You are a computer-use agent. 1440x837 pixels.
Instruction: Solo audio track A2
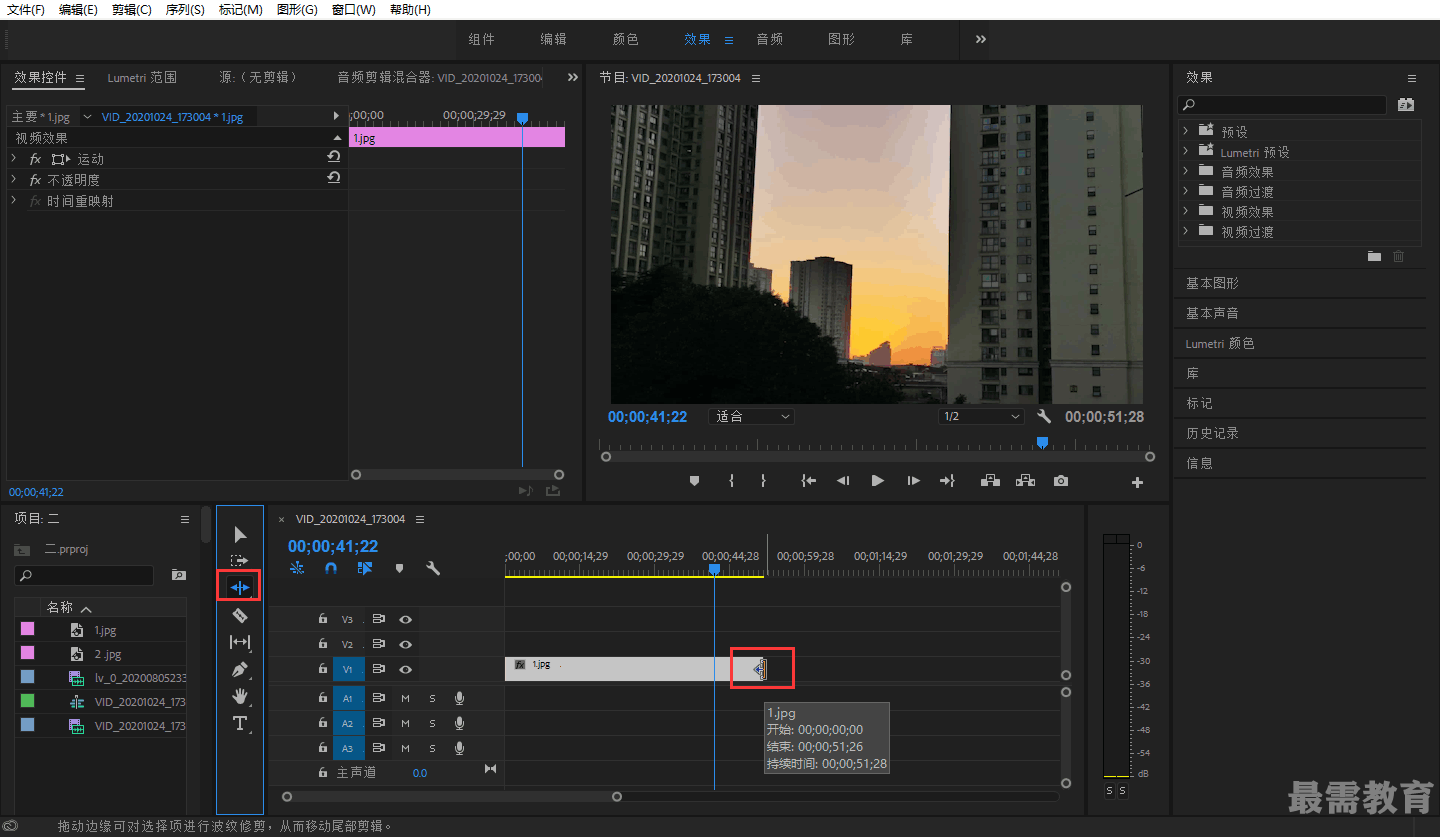click(x=432, y=723)
